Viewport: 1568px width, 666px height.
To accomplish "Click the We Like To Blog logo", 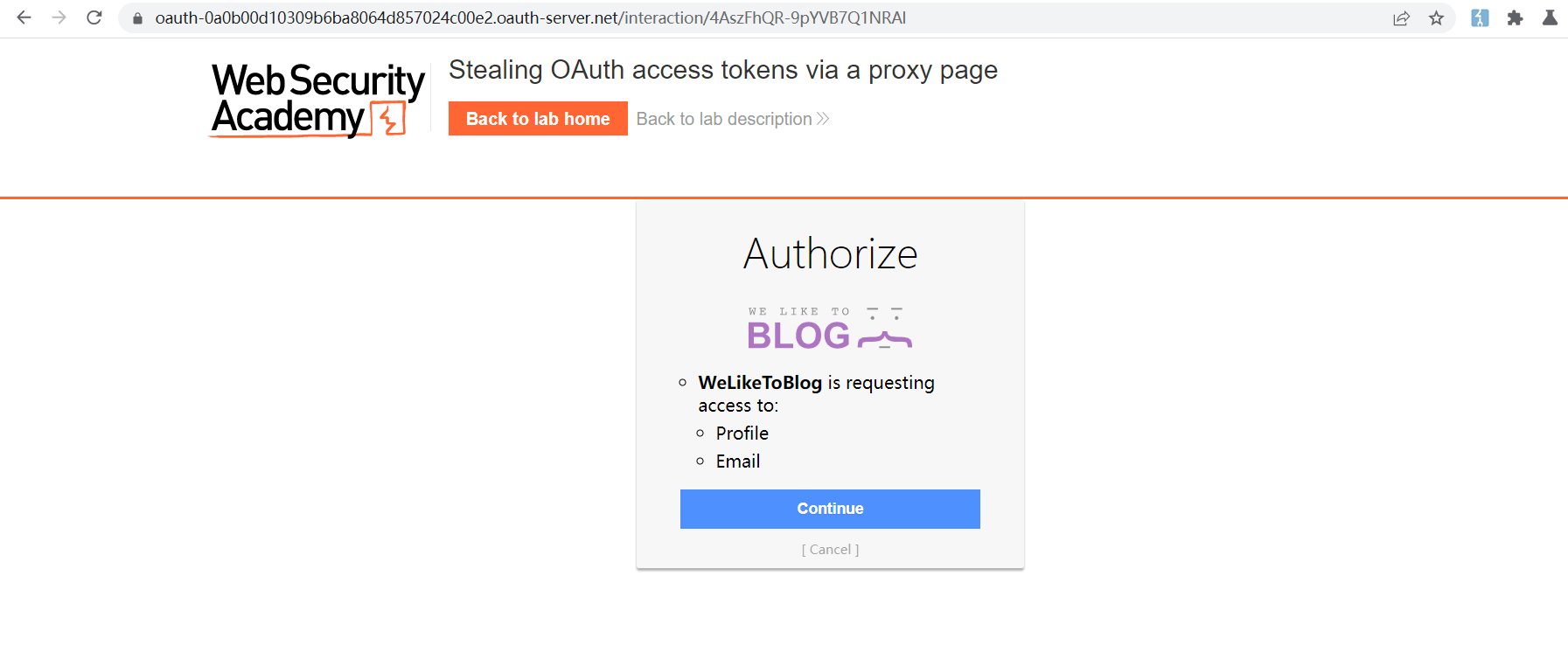I will click(829, 329).
